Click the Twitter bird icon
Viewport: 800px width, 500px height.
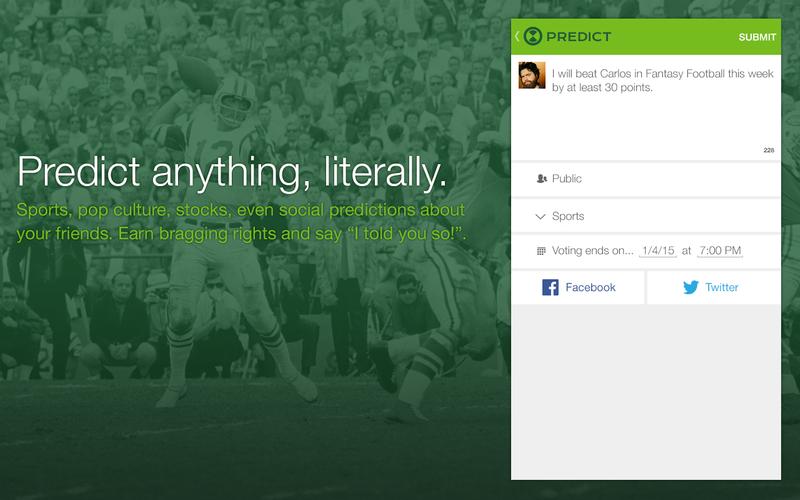[690, 287]
